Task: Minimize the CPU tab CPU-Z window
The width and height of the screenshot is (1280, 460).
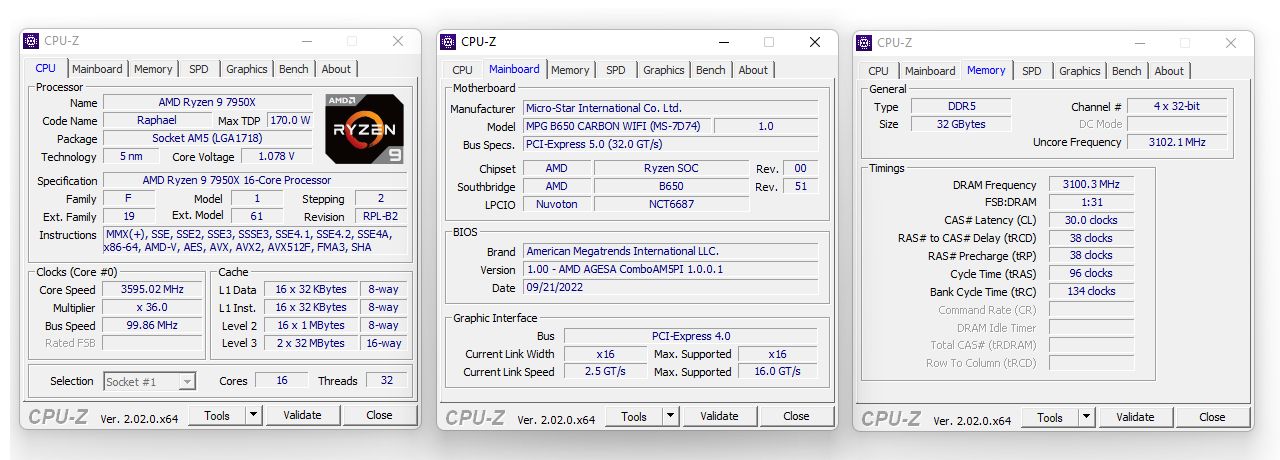Action: (305, 41)
